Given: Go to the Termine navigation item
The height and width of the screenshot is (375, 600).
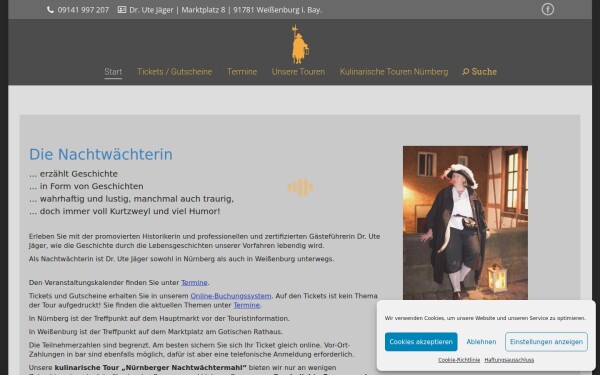Looking at the screenshot, I should (x=242, y=72).
